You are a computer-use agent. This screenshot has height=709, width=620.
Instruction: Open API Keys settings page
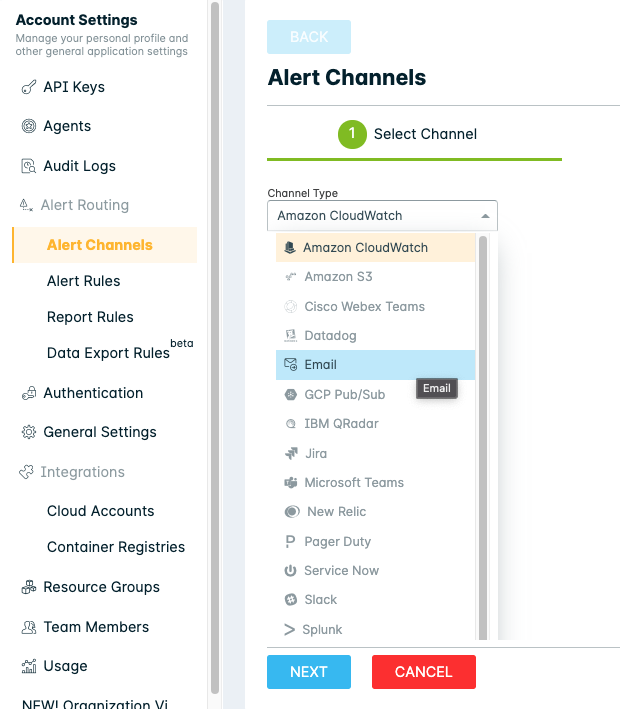pos(74,87)
